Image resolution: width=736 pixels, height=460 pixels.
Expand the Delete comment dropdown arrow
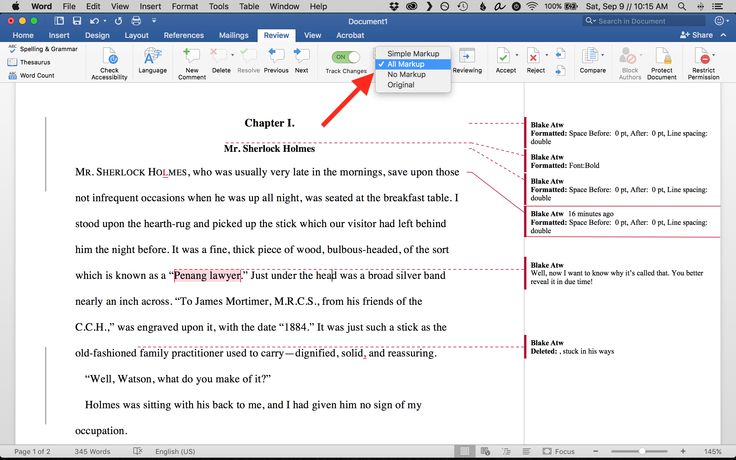click(x=232, y=55)
